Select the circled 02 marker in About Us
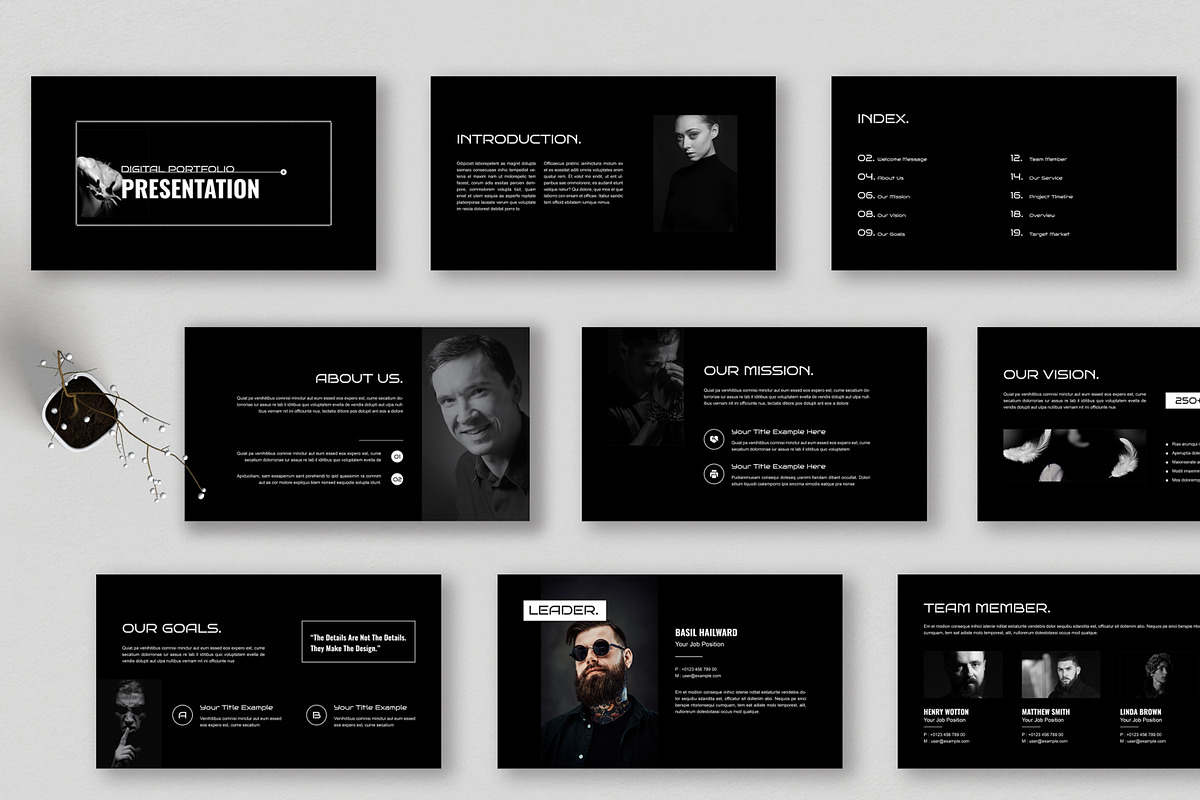The image size is (1200, 800). tap(397, 480)
